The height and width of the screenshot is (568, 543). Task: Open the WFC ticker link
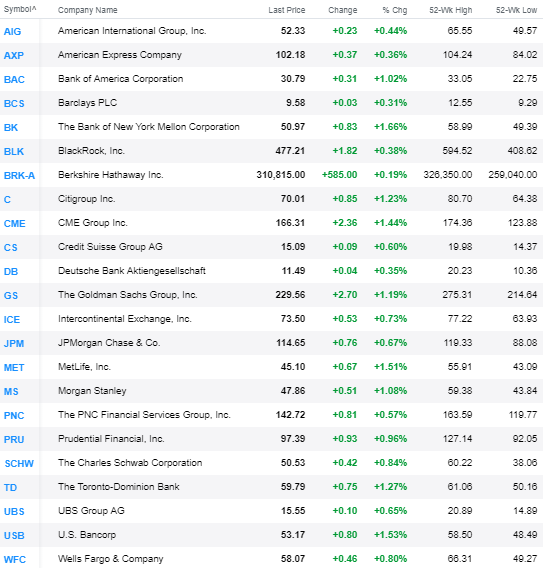(15, 559)
